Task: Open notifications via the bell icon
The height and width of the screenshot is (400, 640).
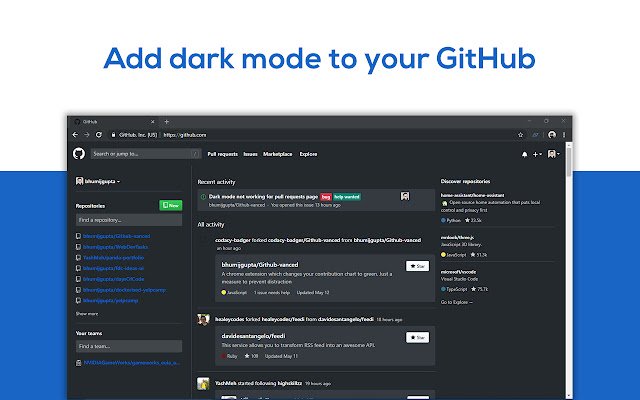Action: tap(524, 154)
